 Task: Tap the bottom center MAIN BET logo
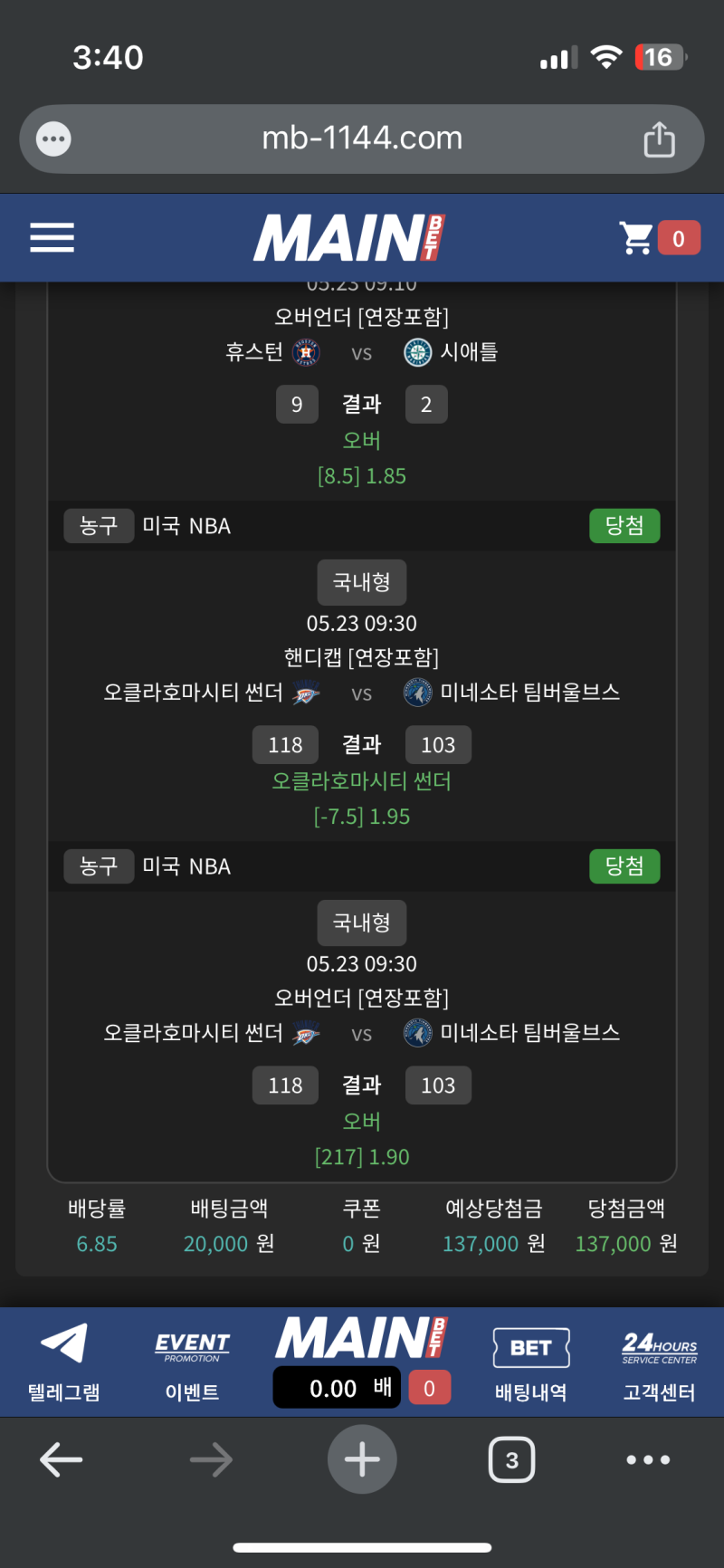coord(361,1337)
